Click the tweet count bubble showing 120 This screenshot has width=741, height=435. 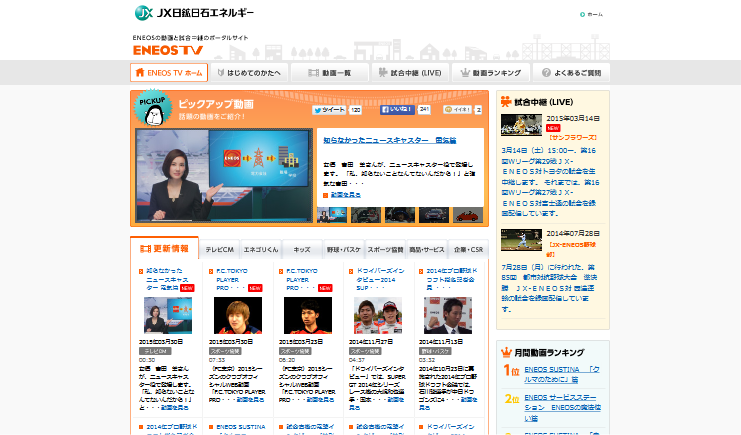[355, 110]
